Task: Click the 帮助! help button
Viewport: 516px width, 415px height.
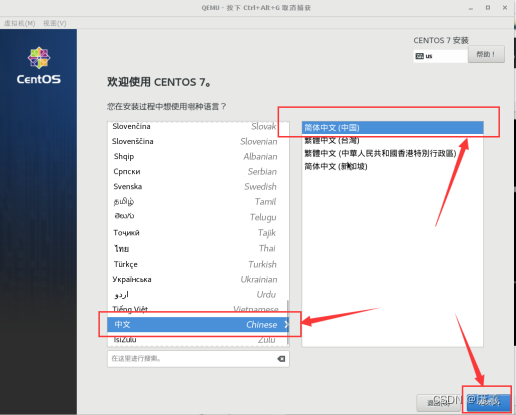Action: [x=486, y=54]
